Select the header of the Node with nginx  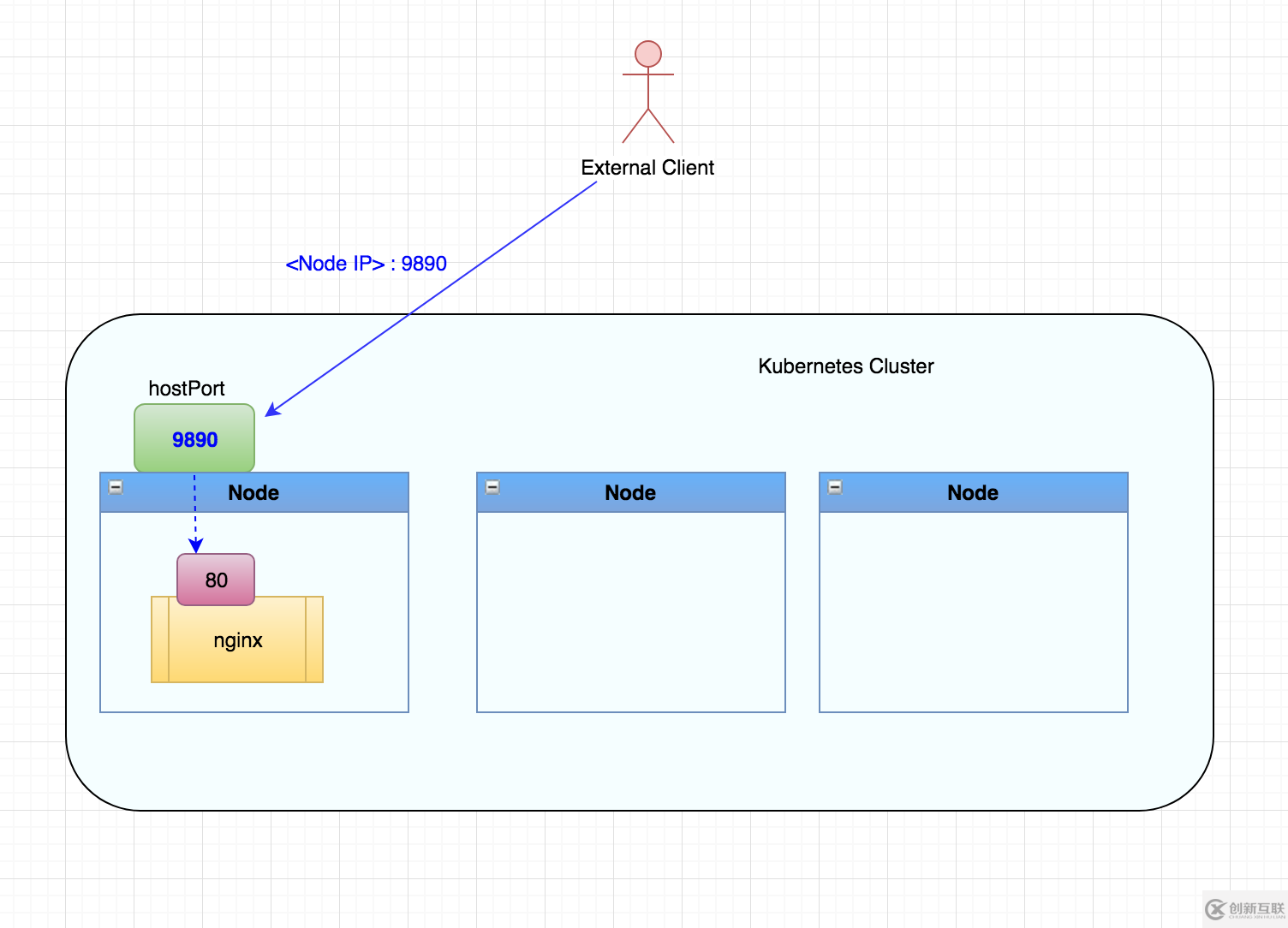254,492
